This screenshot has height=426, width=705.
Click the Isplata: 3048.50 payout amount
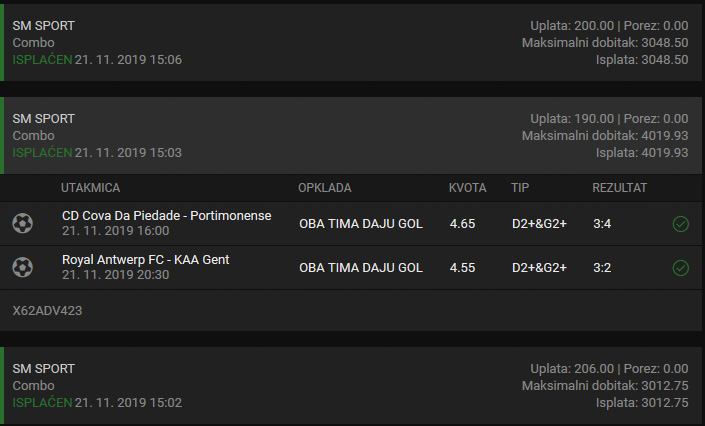coord(642,59)
